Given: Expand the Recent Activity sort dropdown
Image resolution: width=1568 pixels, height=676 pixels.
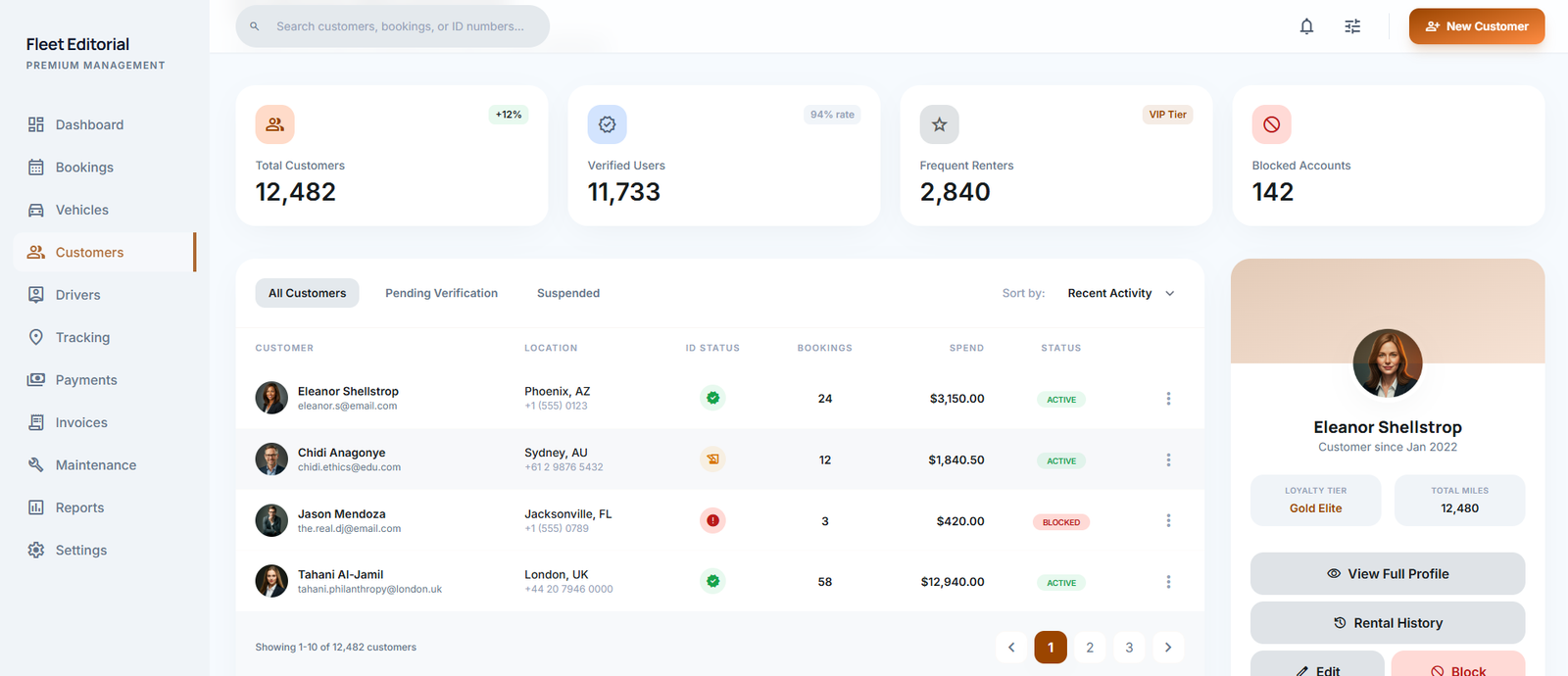Looking at the screenshot, I should [1121, 293].
